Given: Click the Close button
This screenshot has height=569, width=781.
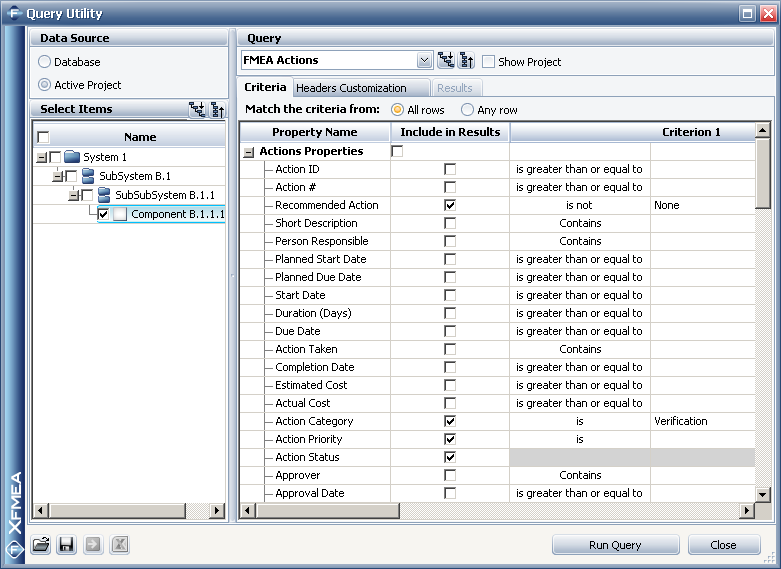Looking at the screenshot, I should pyautogui.click(x=723, y=545).
